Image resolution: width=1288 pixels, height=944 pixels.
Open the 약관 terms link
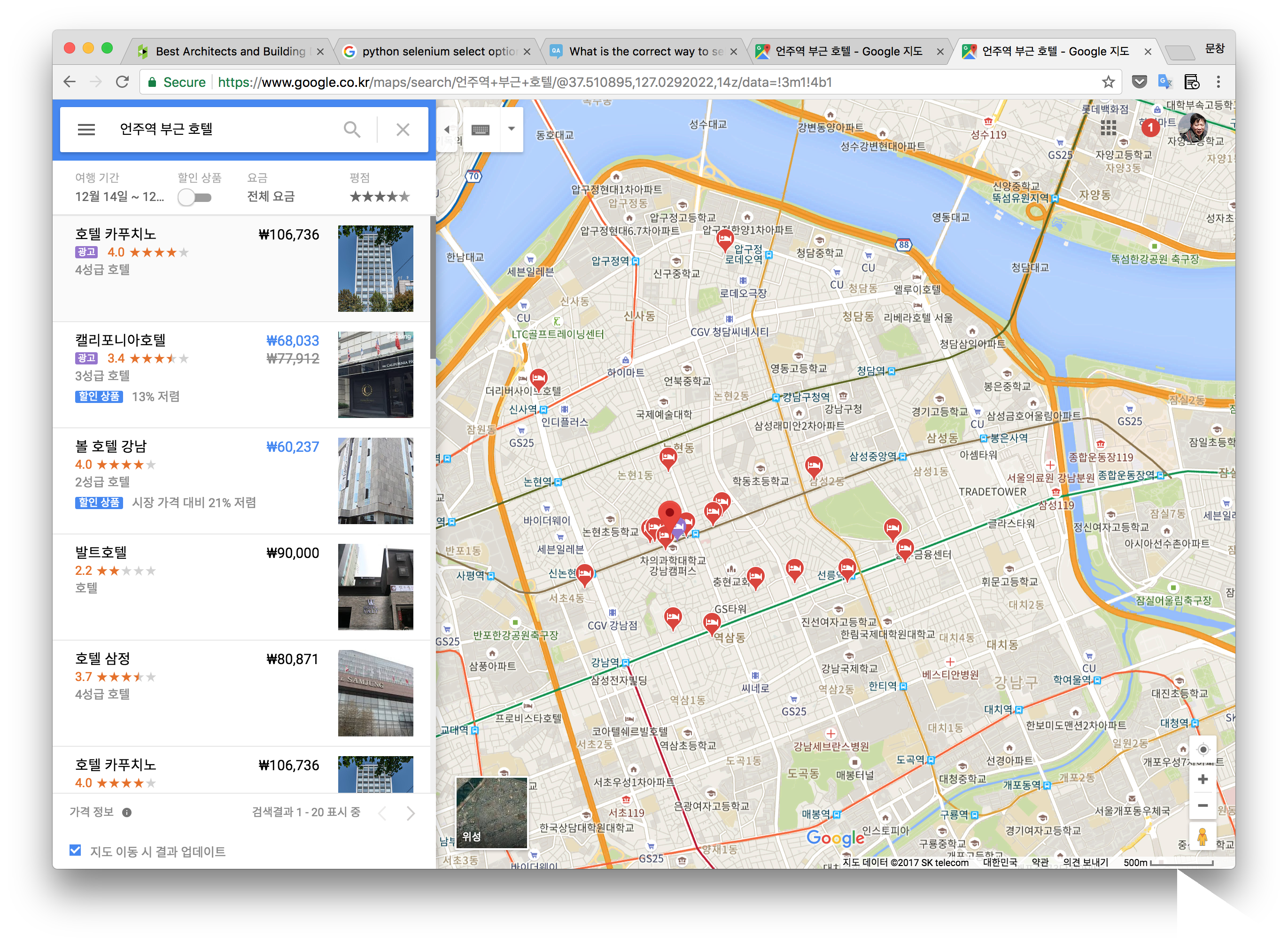click(x=1040, y=862)
